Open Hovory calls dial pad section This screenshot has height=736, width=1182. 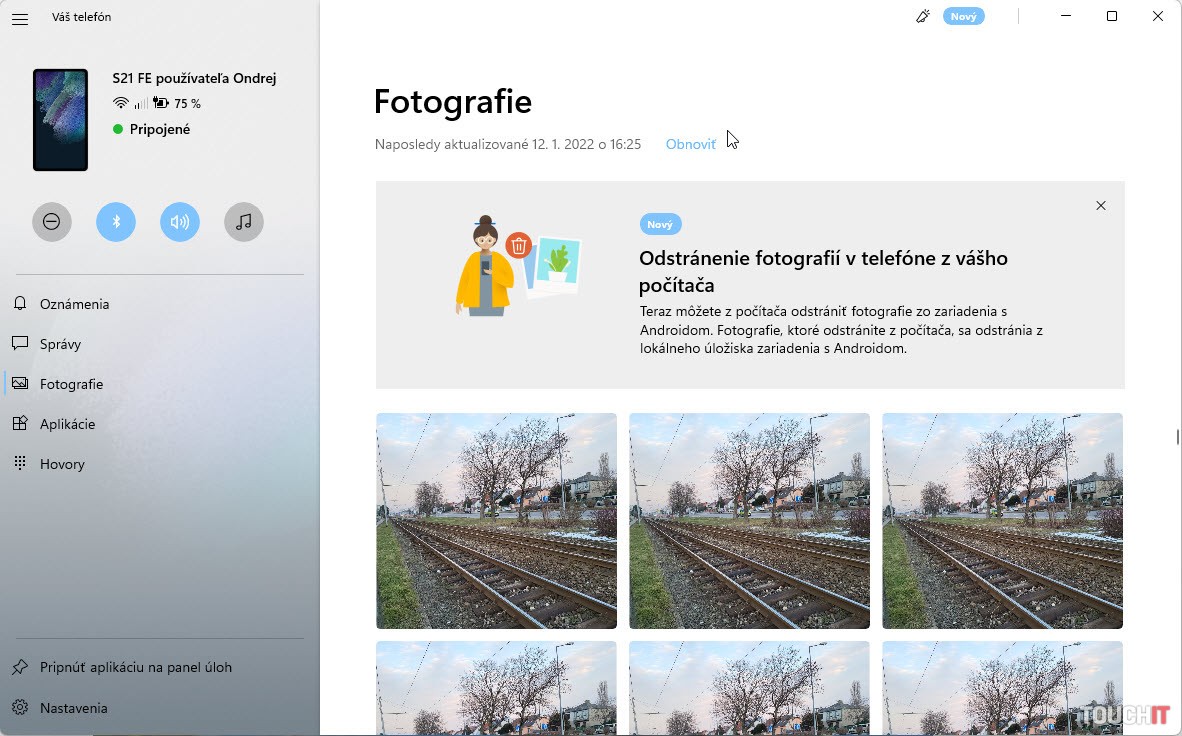tap(62, 464)
